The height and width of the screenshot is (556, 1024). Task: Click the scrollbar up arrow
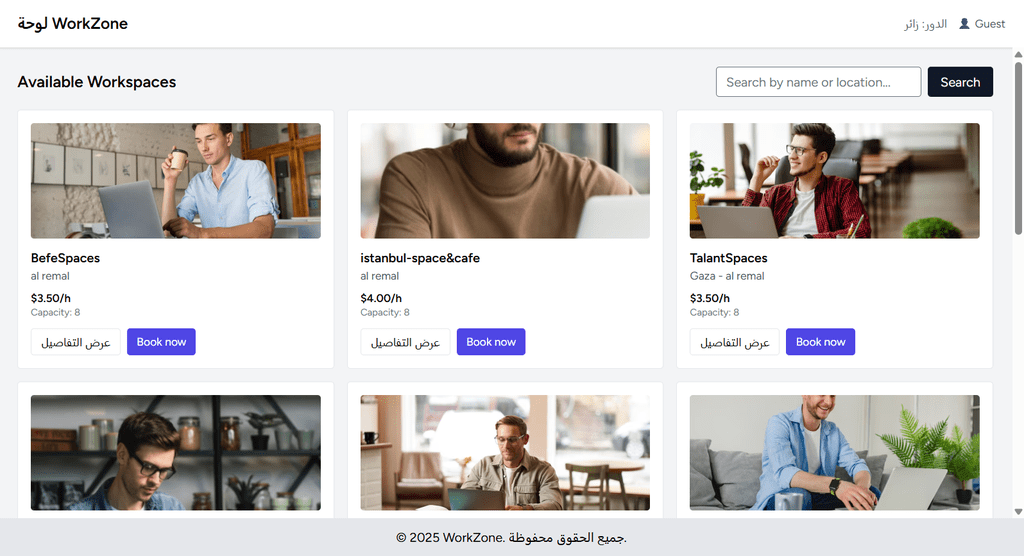click(1018, 55)
